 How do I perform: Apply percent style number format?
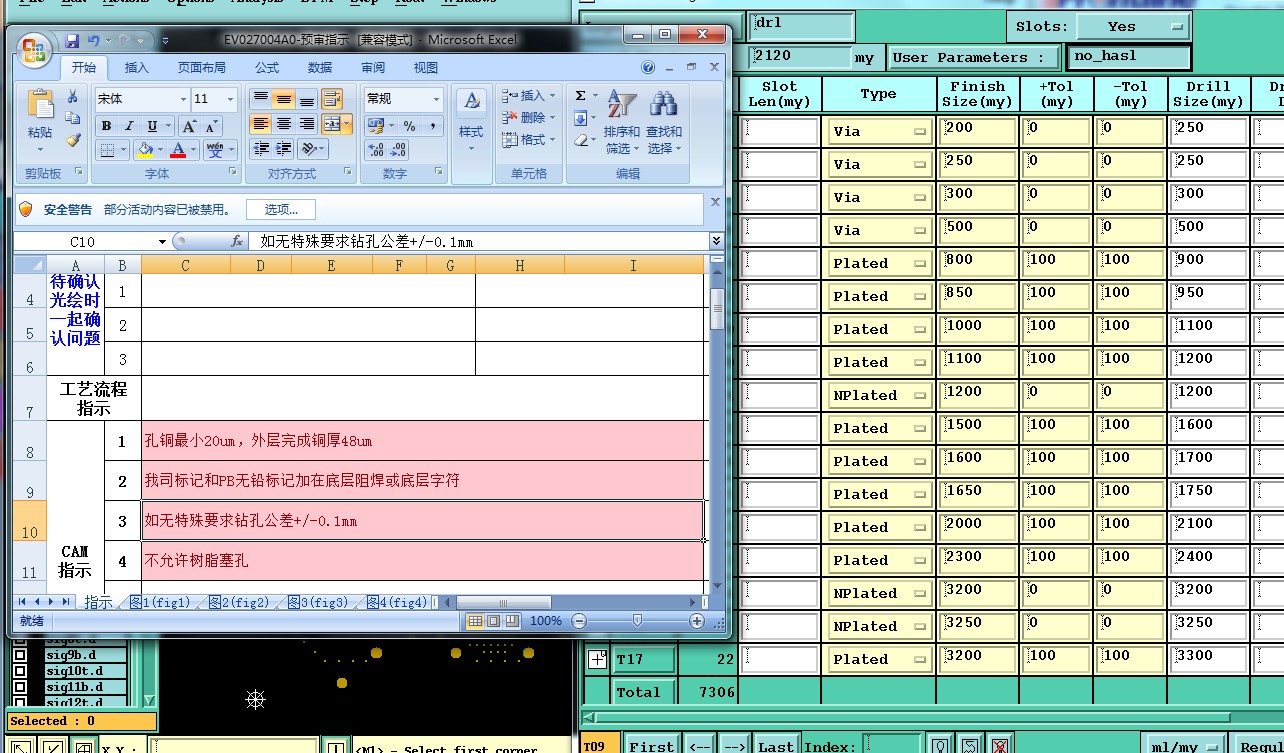click(x=409, y=126)
